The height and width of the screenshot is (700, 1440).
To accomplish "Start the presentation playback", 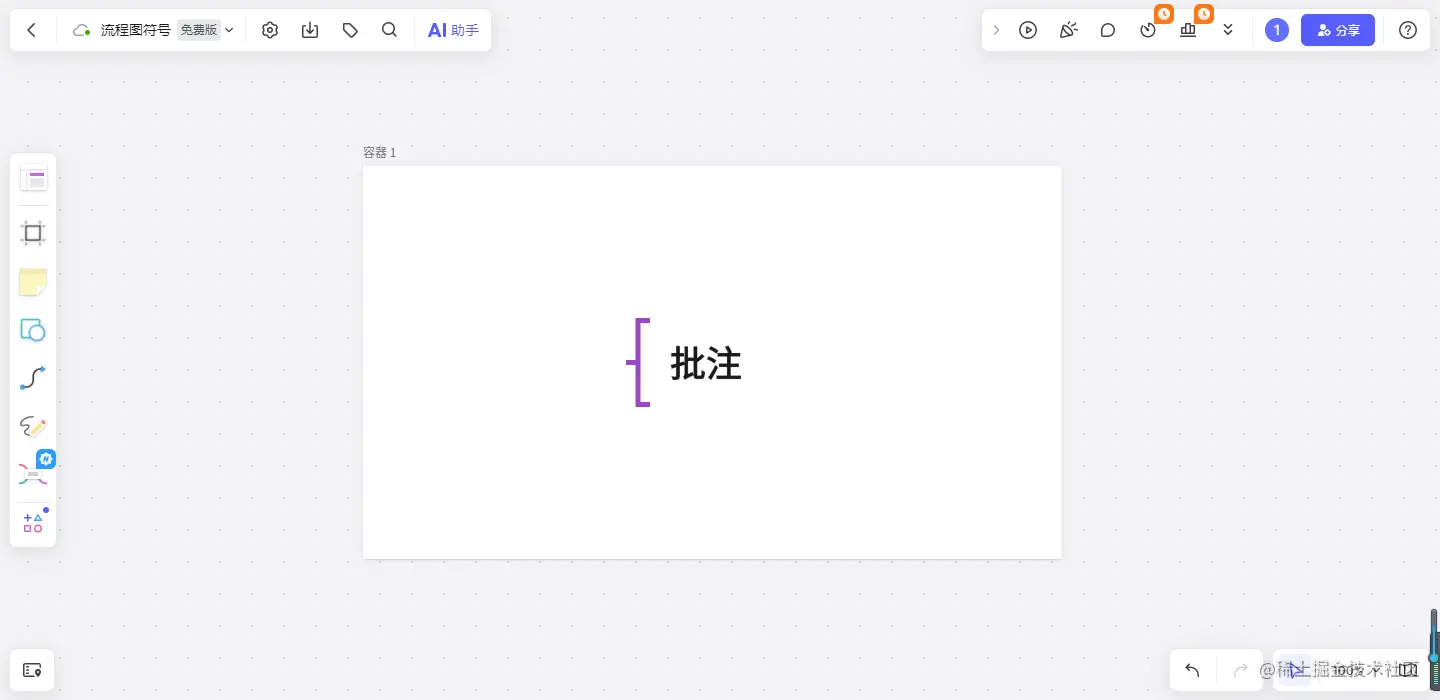I will [x=1028, y=30].
